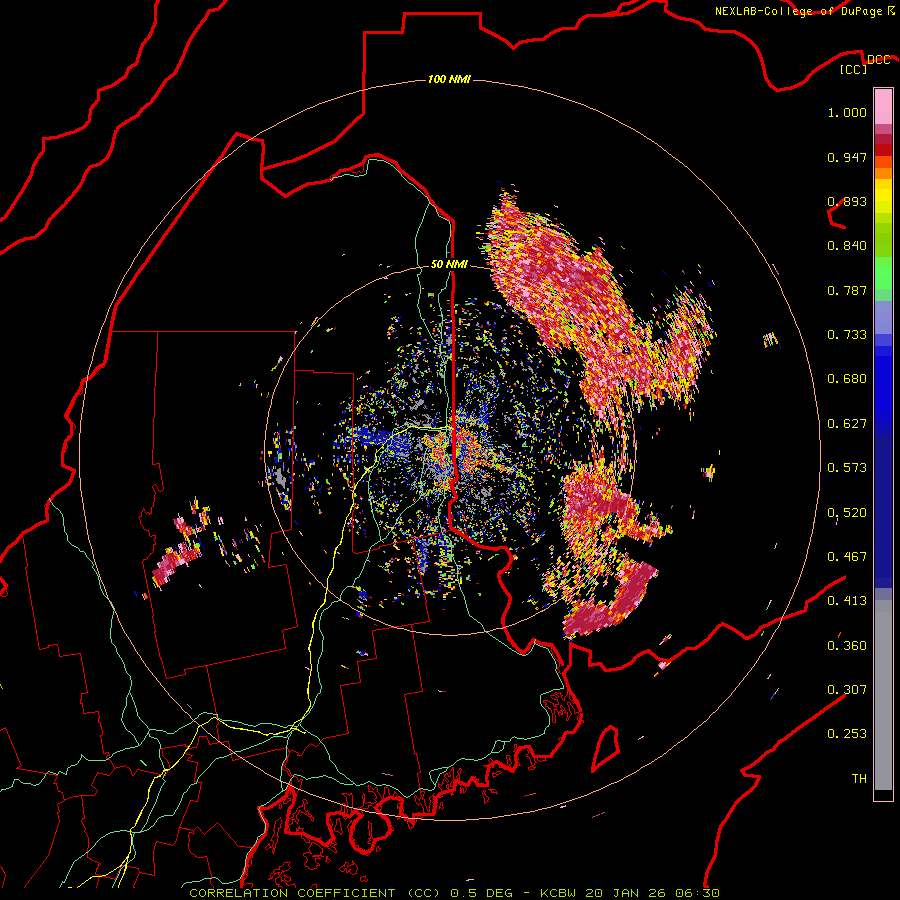
Task: Select the 0.573 legend value
Action: pos(847,468)
